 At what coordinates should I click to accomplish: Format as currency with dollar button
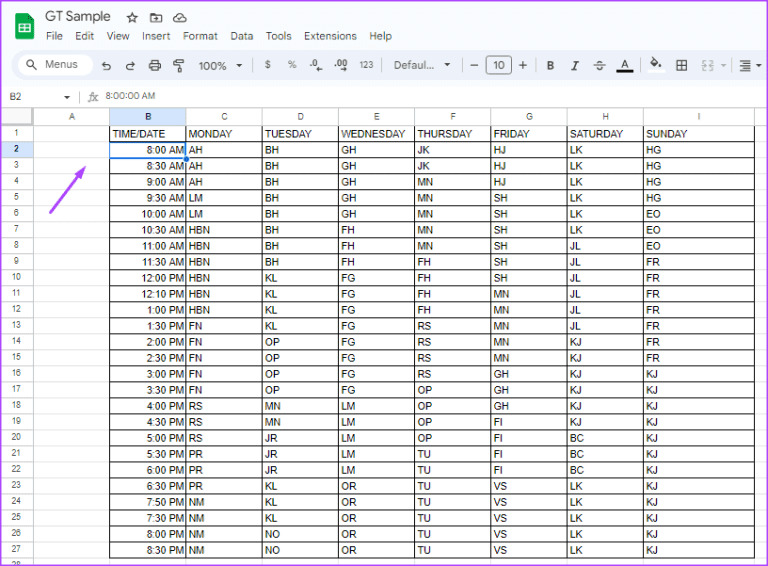[x=267, y=65]
